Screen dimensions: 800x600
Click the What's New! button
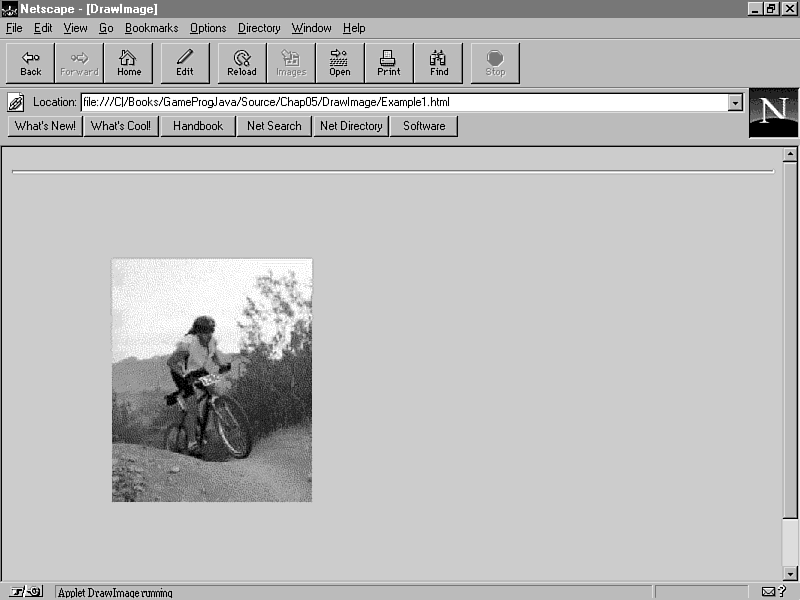pos(45,126)
